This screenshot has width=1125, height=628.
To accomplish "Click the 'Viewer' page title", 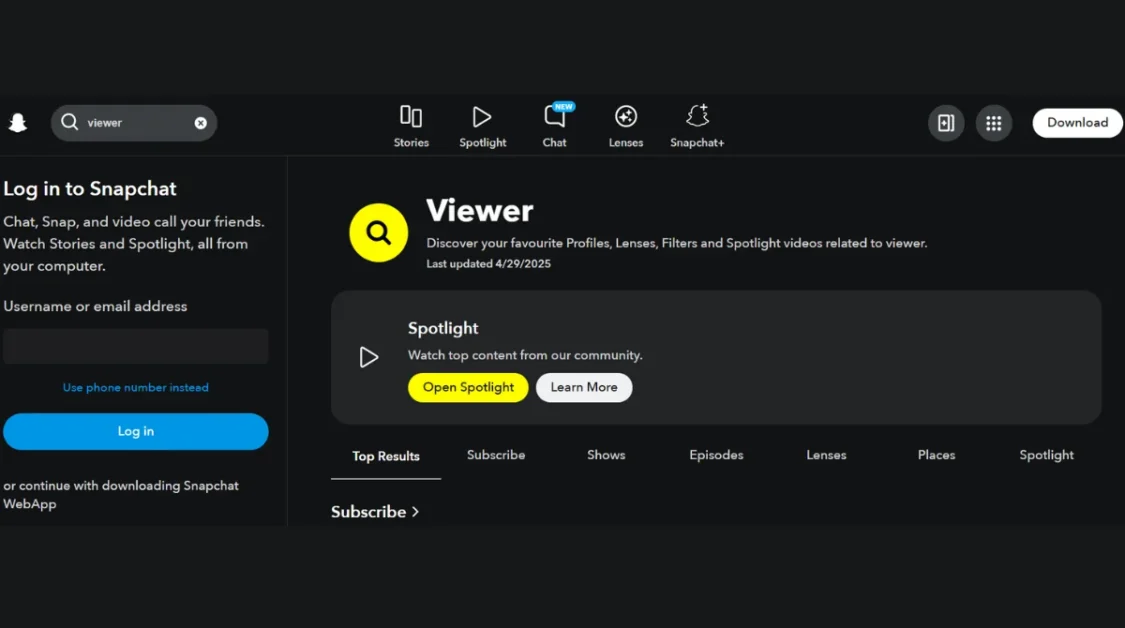I will pos(480,211).
